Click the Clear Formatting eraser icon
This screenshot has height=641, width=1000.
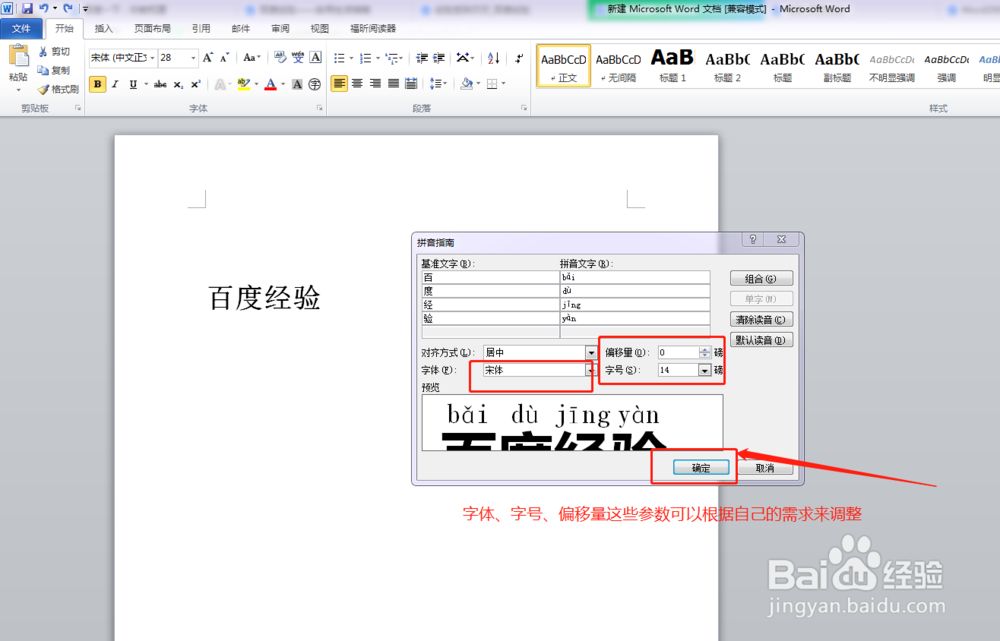280,57
